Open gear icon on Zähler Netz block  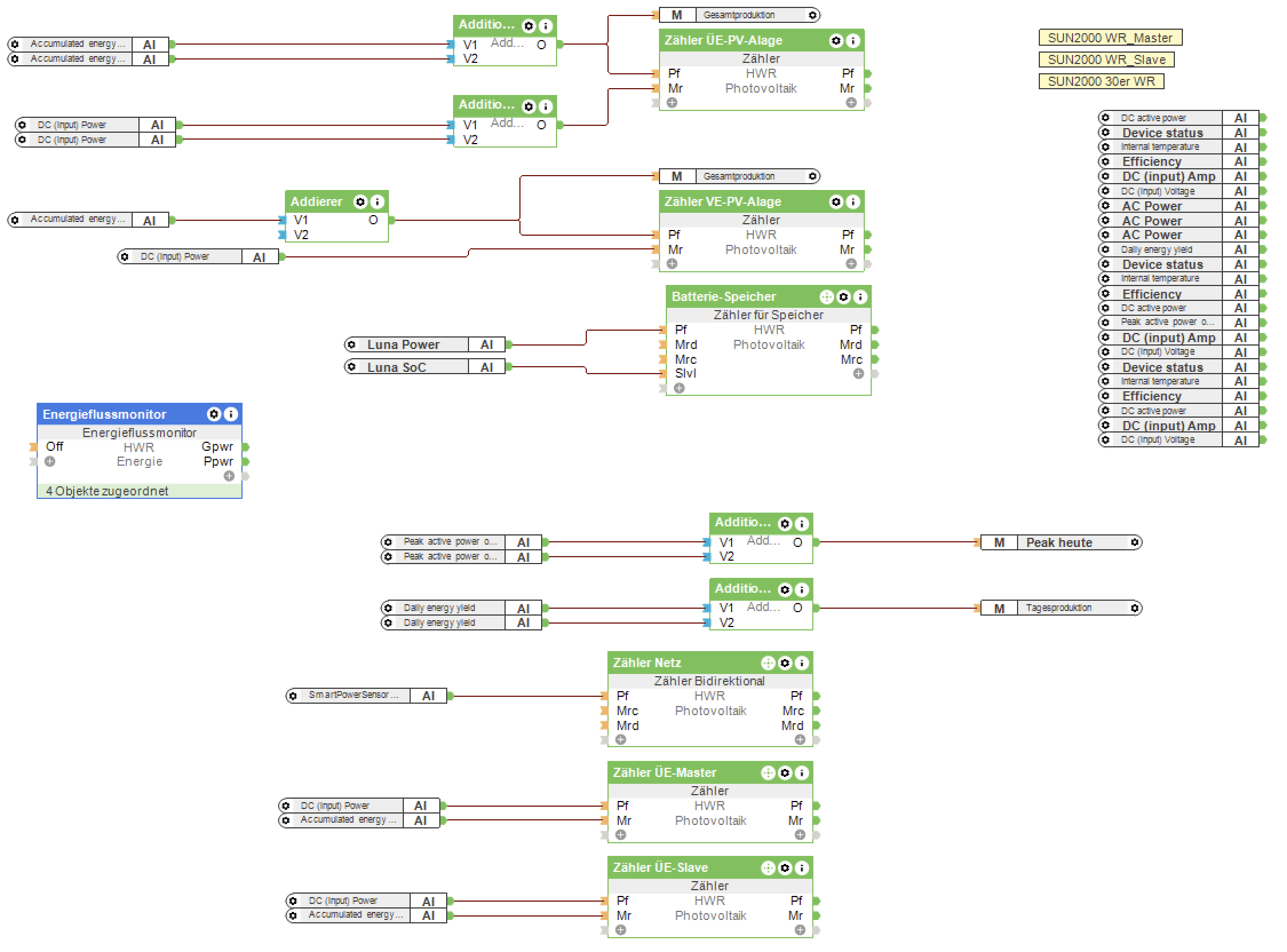pos(785,663)
